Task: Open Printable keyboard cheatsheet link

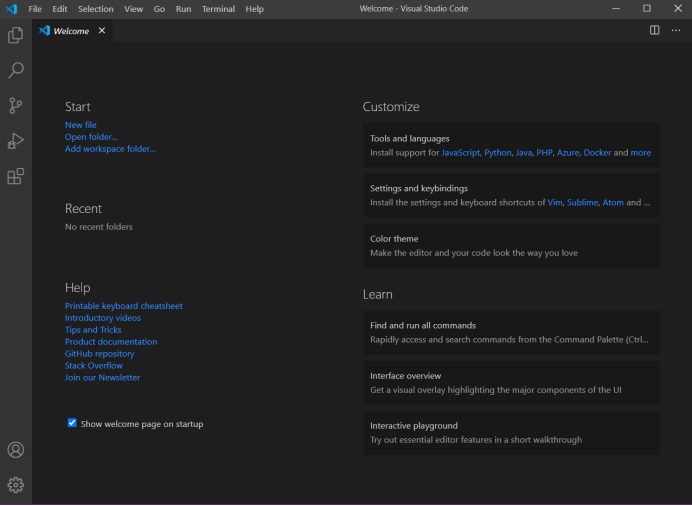Action: (124, 306)
